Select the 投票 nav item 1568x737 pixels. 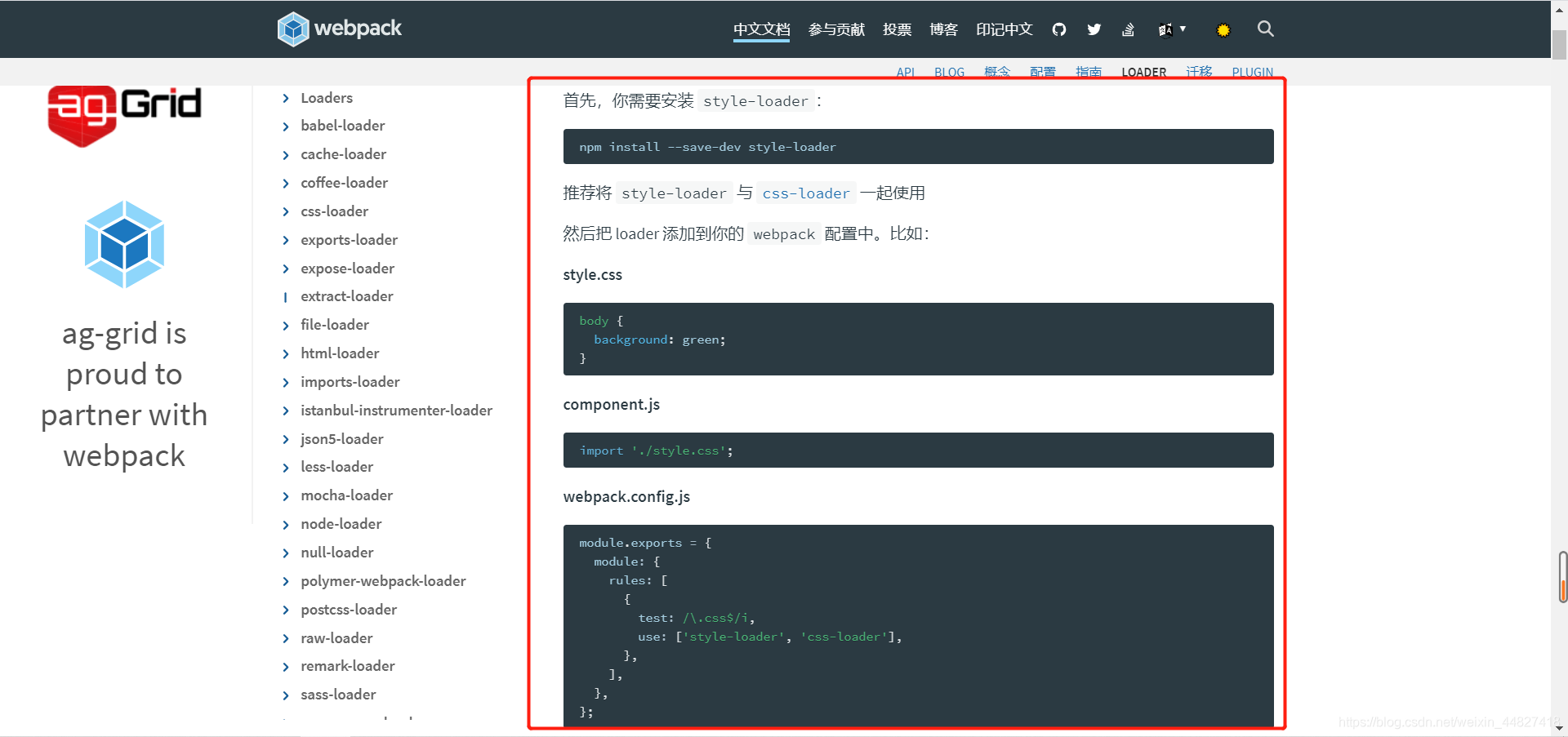897,29
